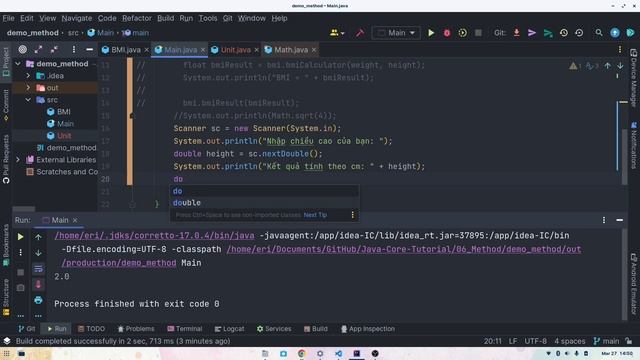This screenshot has width=640, height=360.
Task: Click Next Tip link in completion popup
Action: (315, 215)
